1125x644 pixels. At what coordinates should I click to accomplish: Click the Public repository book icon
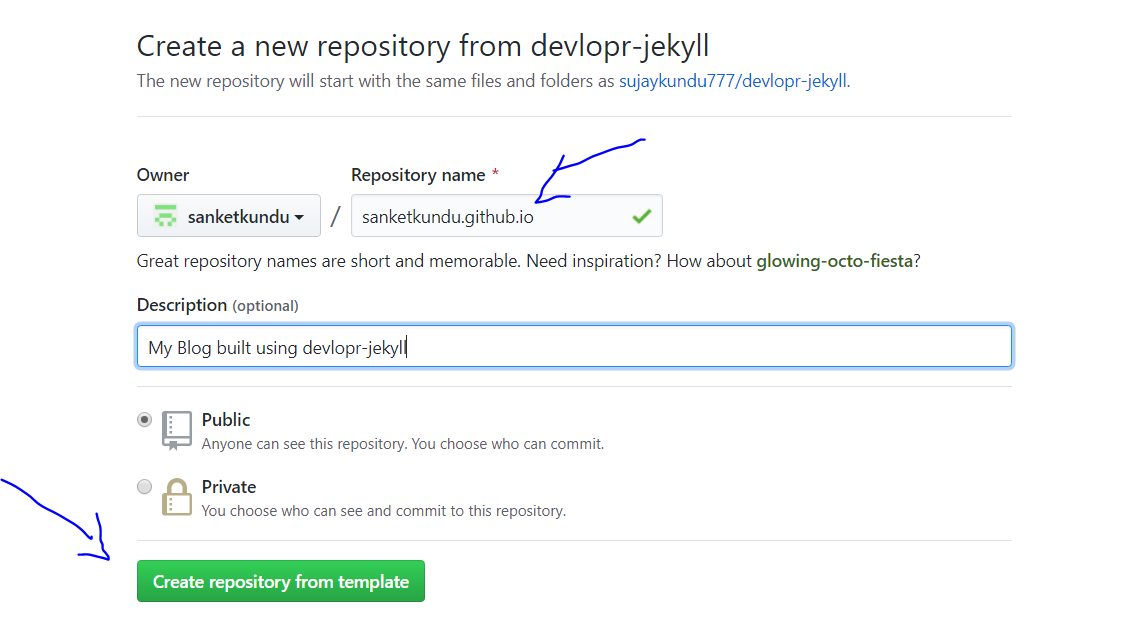176,430
